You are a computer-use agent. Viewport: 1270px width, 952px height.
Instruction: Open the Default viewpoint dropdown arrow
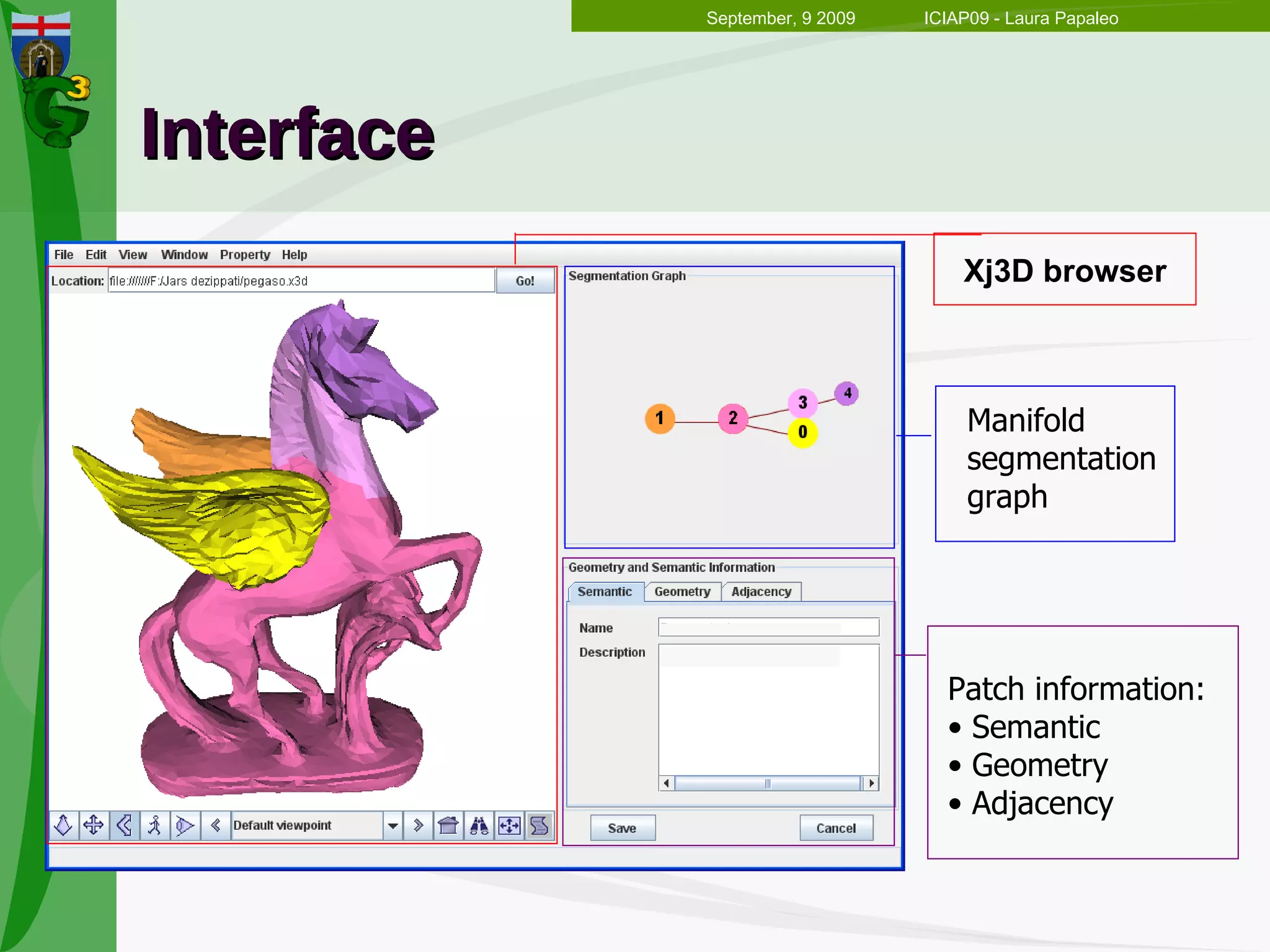click(x=393, y=826)
